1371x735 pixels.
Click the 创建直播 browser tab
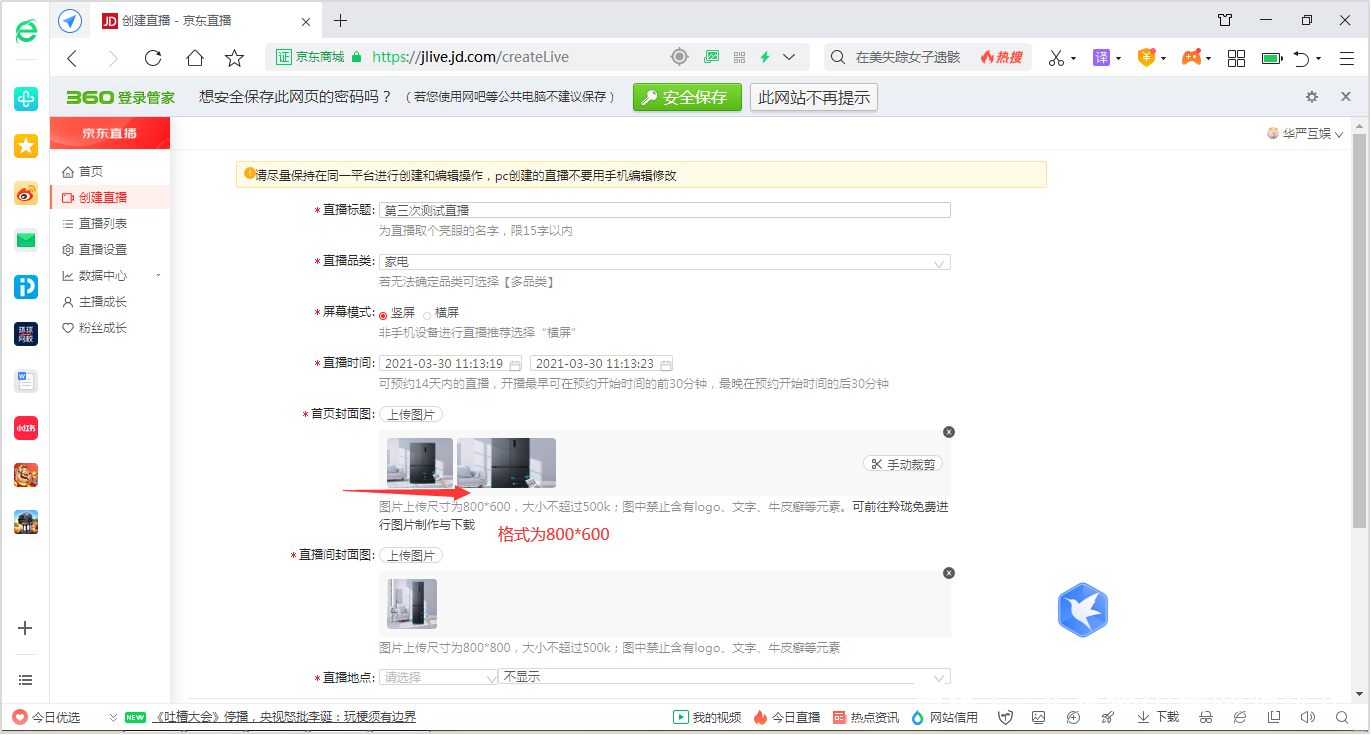[x=175, y=20]
